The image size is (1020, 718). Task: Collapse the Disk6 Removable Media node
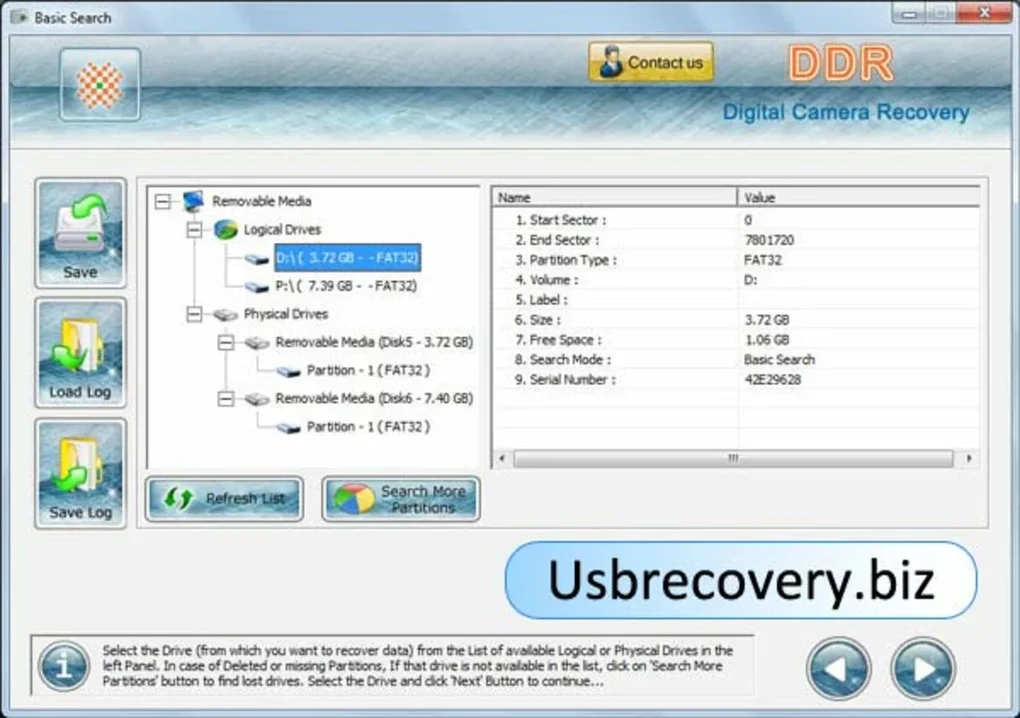click(226, 399)
